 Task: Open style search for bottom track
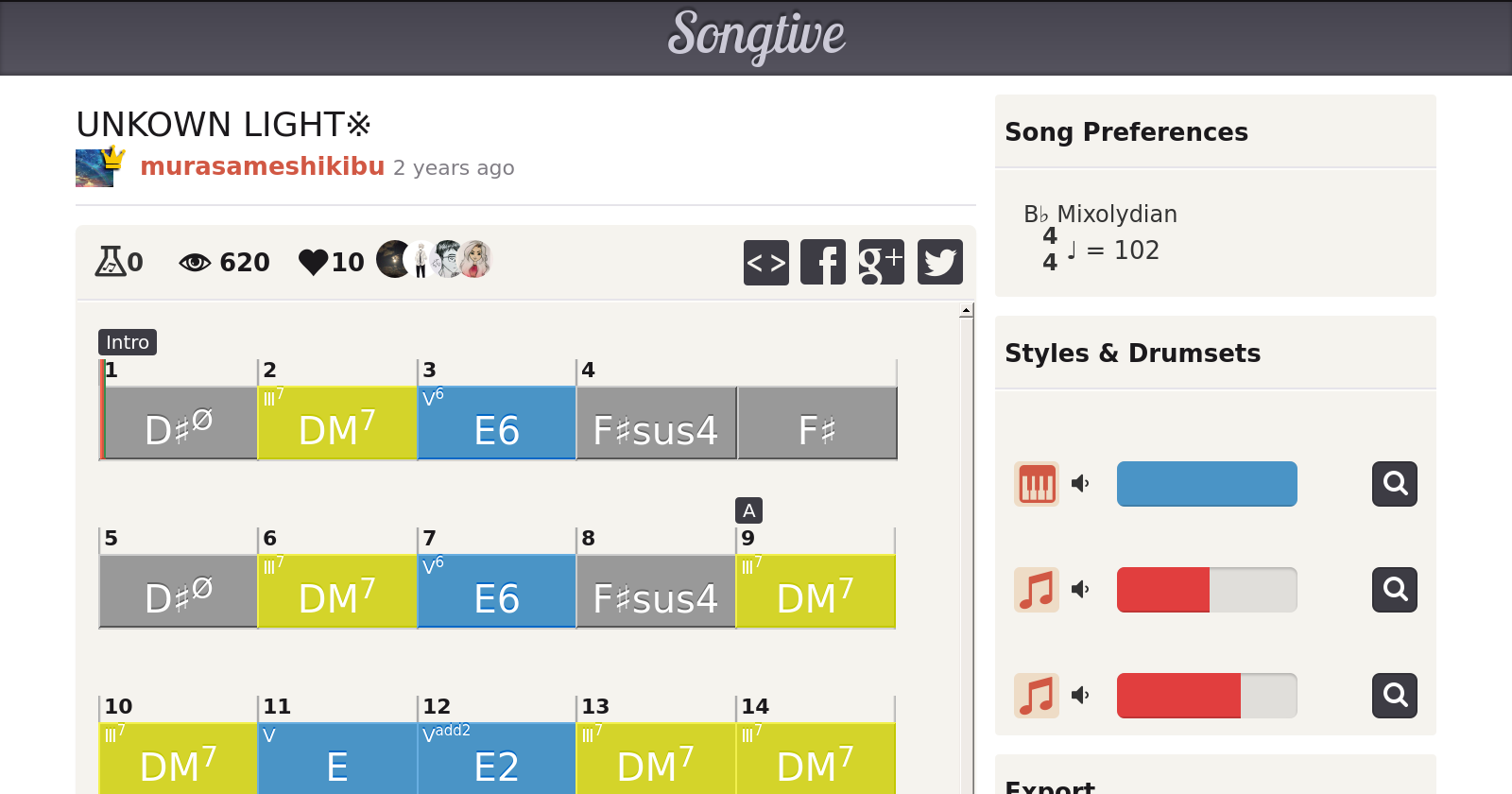click(x=1395, y=696)
